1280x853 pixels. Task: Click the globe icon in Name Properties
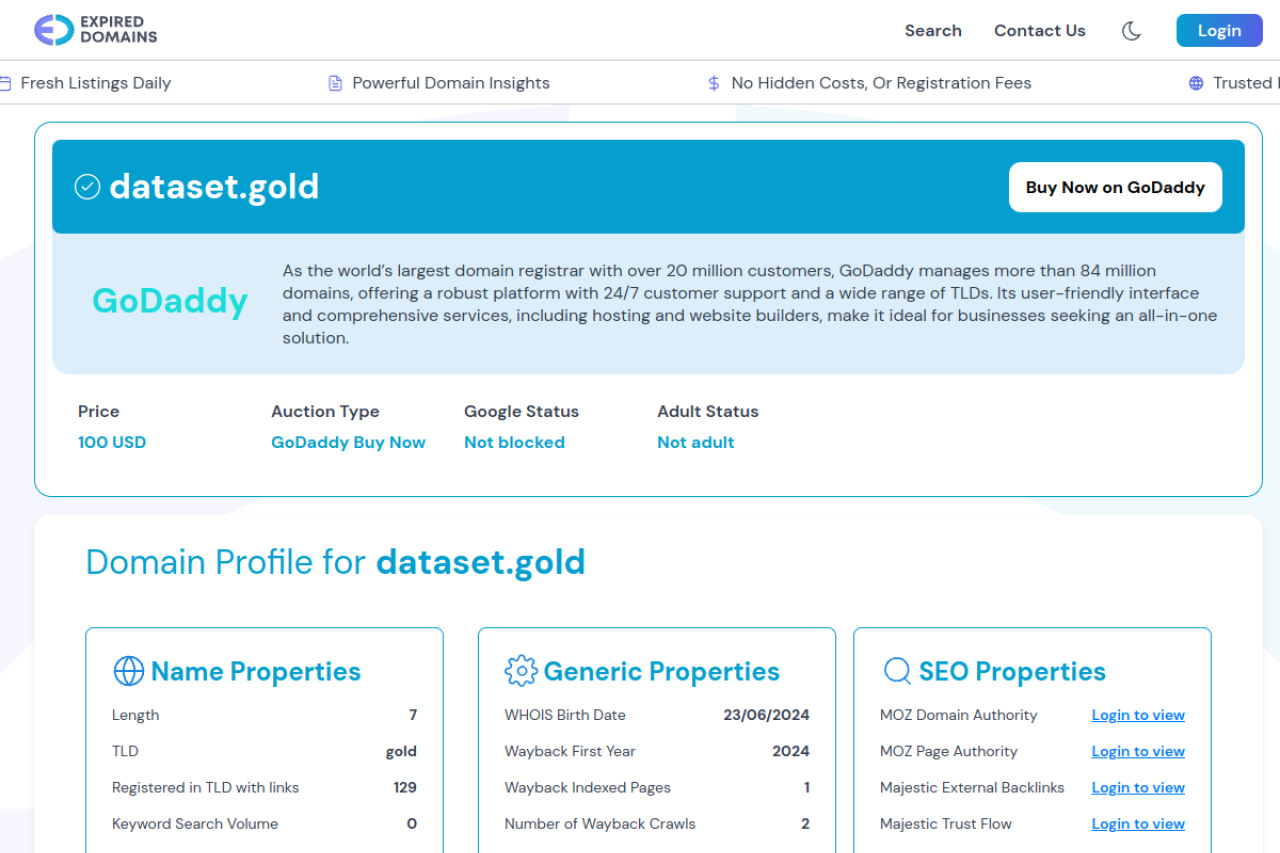pos(129,671)
